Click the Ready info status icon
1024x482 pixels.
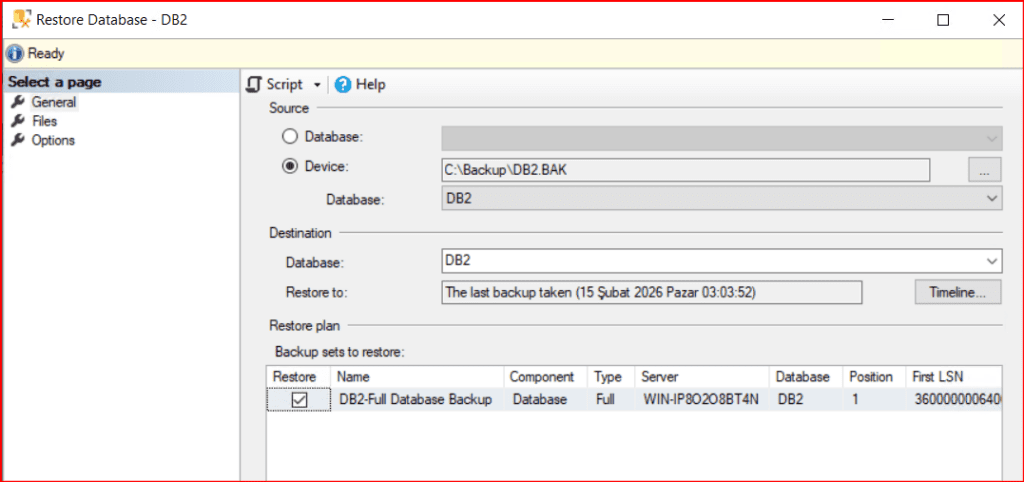(14, 54)
